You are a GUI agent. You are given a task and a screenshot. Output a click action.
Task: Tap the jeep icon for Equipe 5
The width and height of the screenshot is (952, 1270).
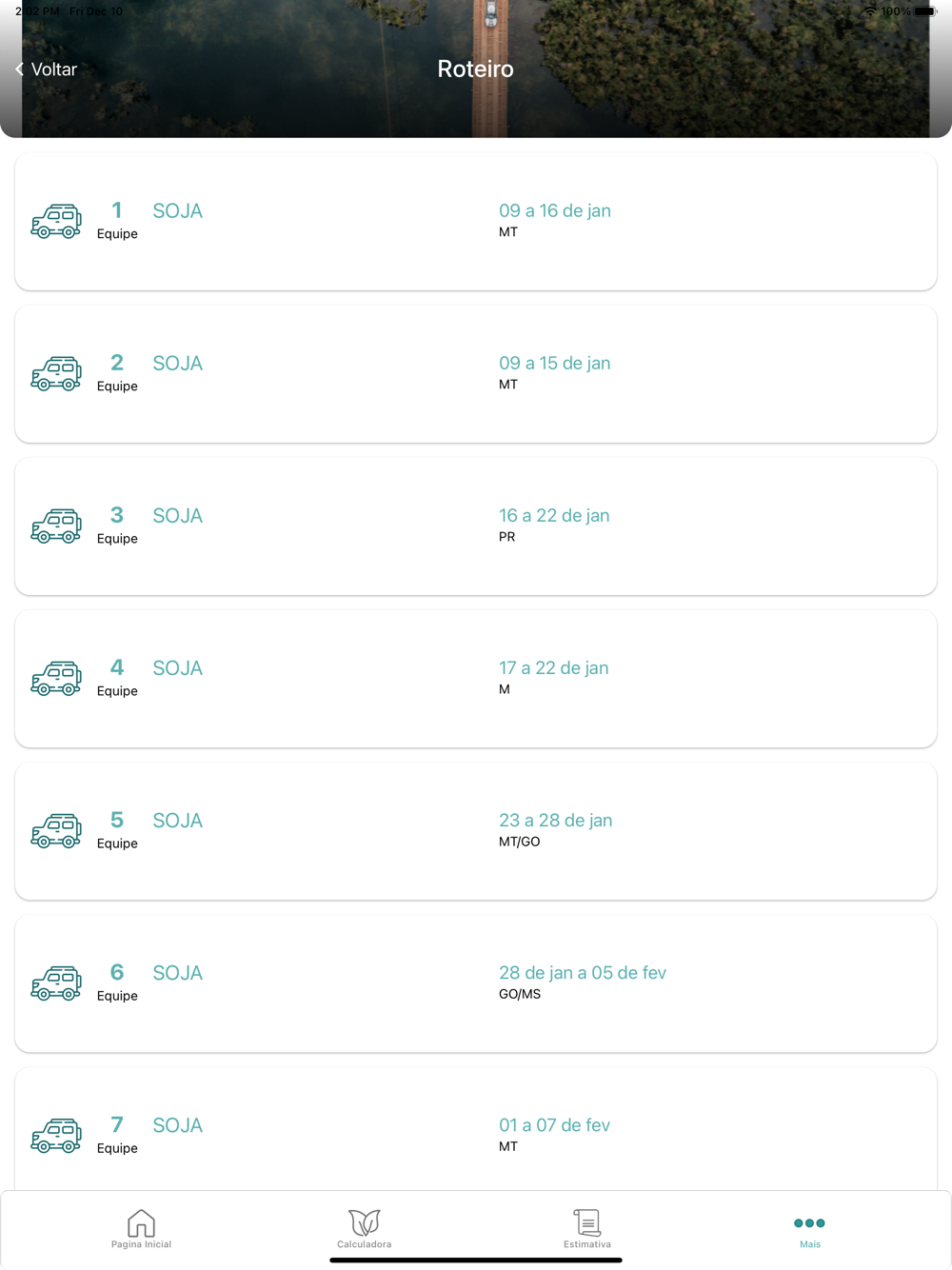click(x=56, y=830)
